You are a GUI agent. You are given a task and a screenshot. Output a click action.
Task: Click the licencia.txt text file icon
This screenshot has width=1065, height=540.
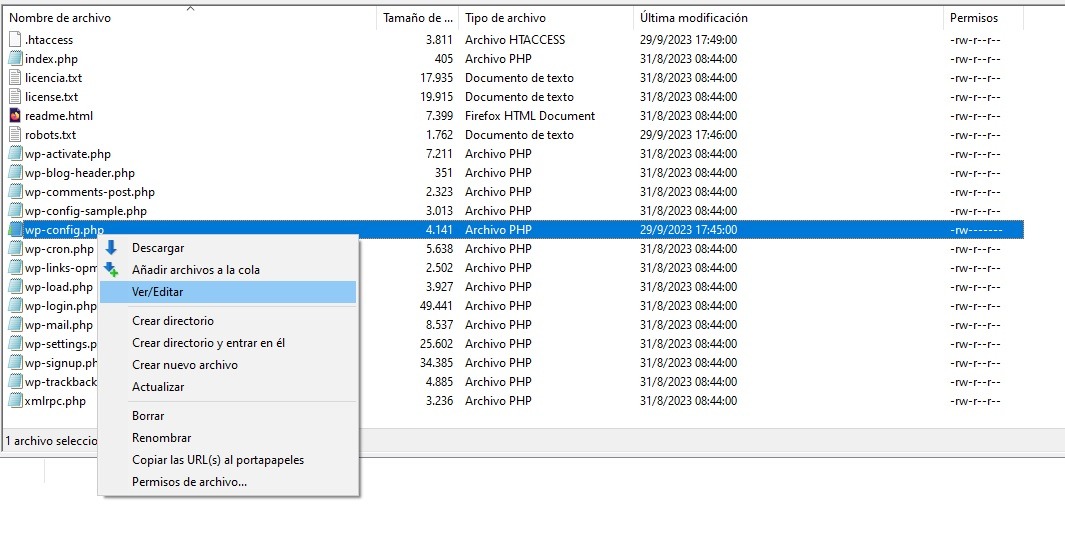pos(15,78)
